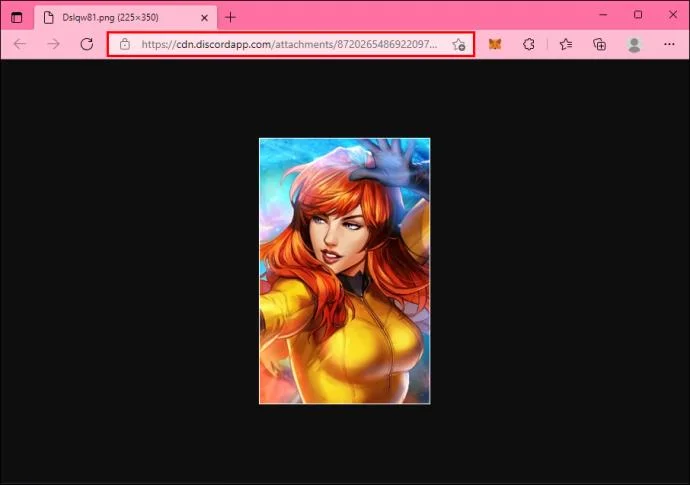Open a new tab with plus button
Image resolution: width=690 pixels, height=485 pixels.
pos(230,18)
